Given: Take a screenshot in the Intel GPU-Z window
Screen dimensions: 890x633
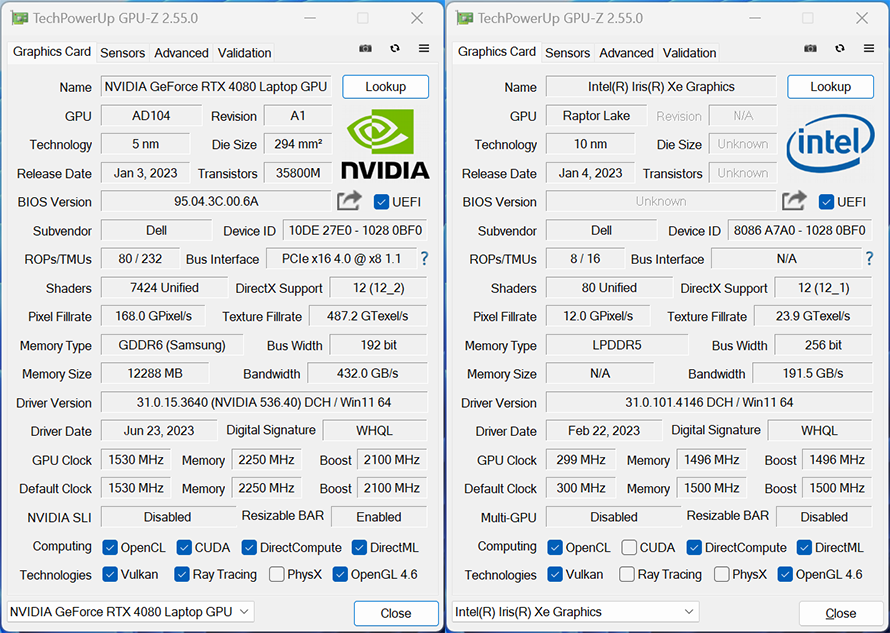Looking at the screenshot, I should click(x=811, y=49).
